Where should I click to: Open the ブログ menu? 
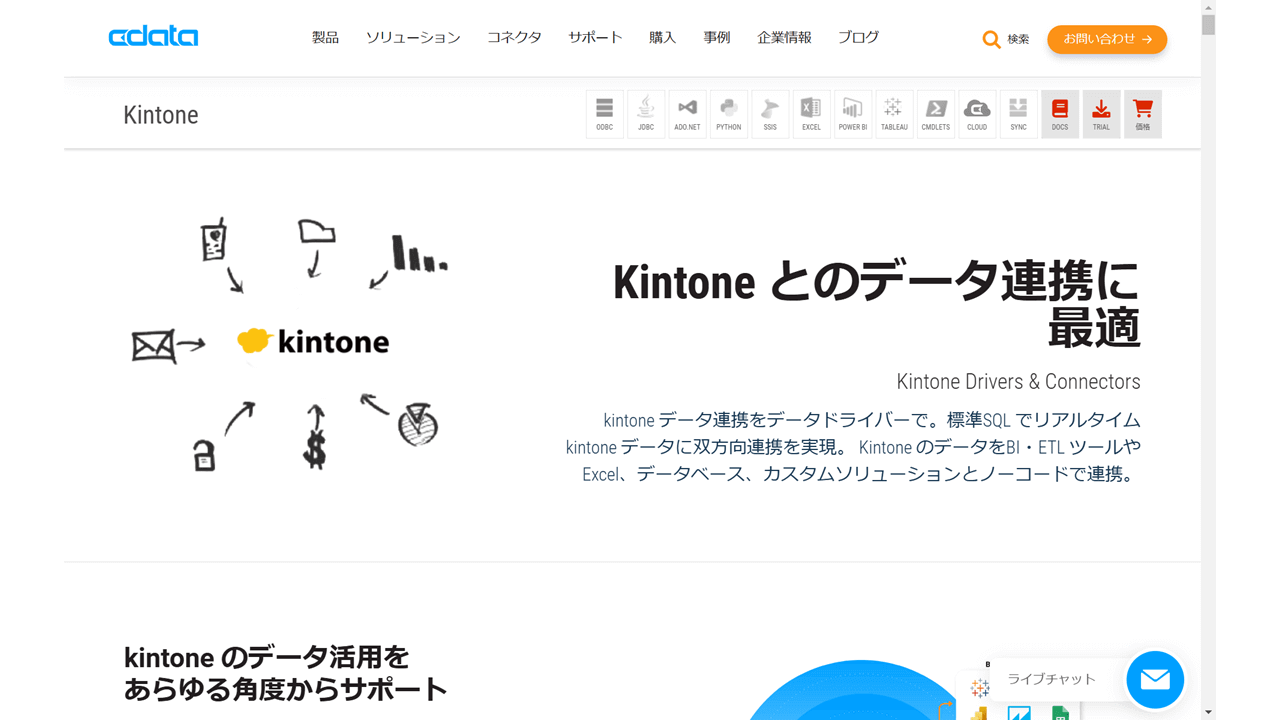click(858, 38)
